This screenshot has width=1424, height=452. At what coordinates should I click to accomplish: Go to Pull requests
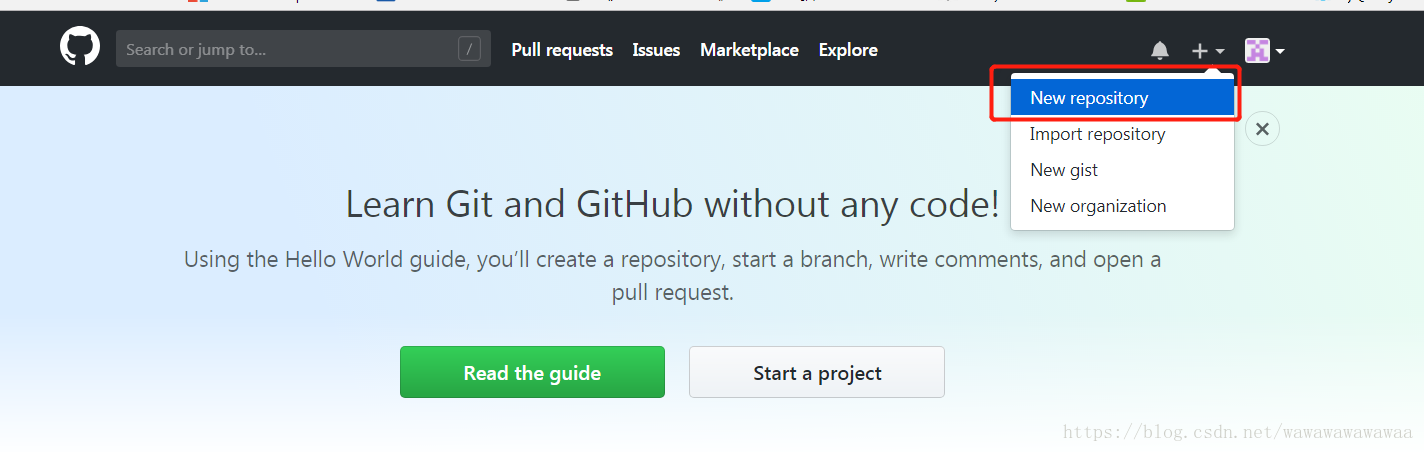(562, 50)
